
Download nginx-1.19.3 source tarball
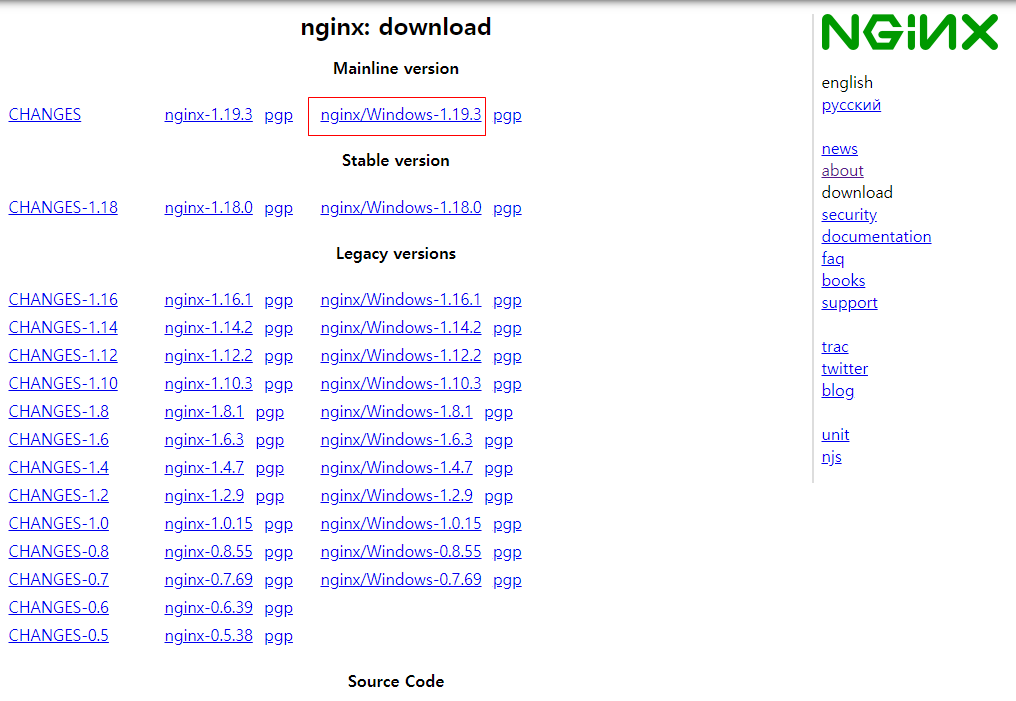pos(209,115)
